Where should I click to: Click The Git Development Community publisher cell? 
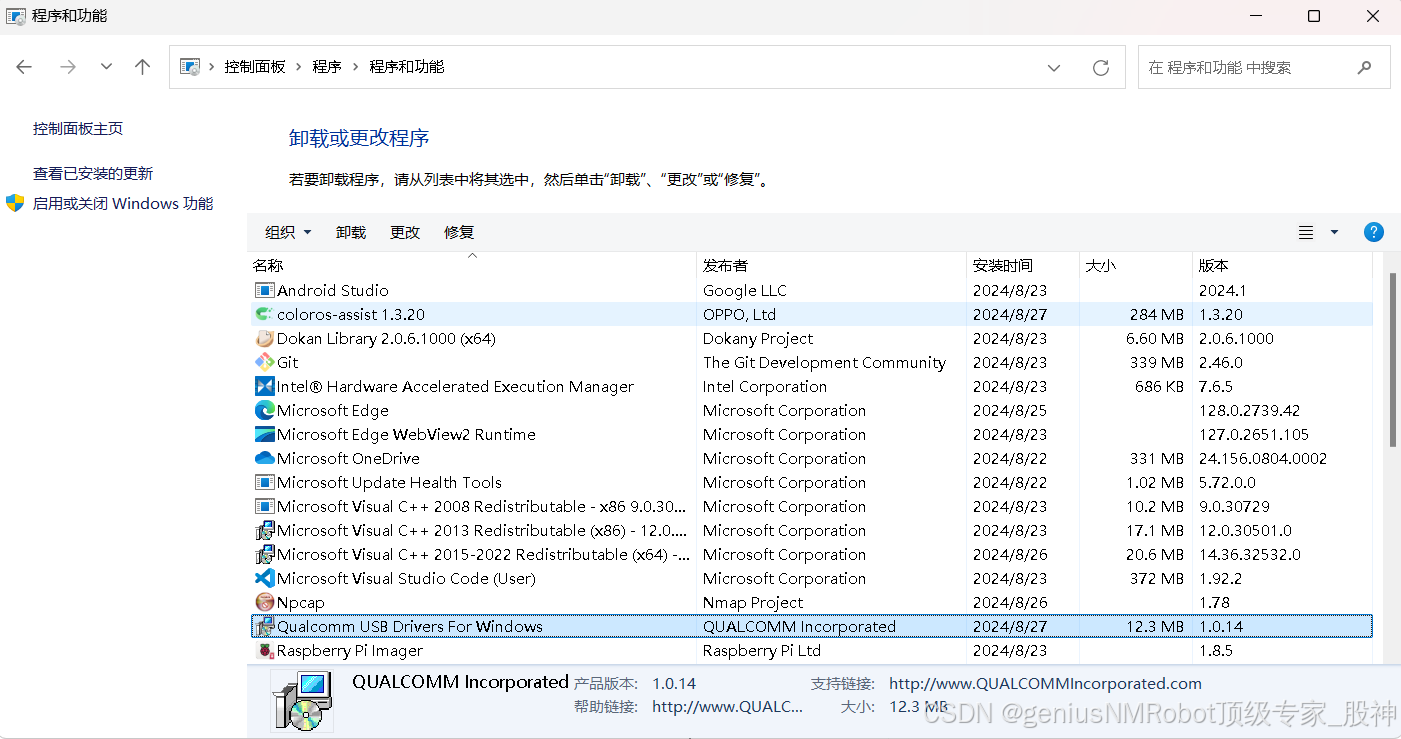pos(824,362)
